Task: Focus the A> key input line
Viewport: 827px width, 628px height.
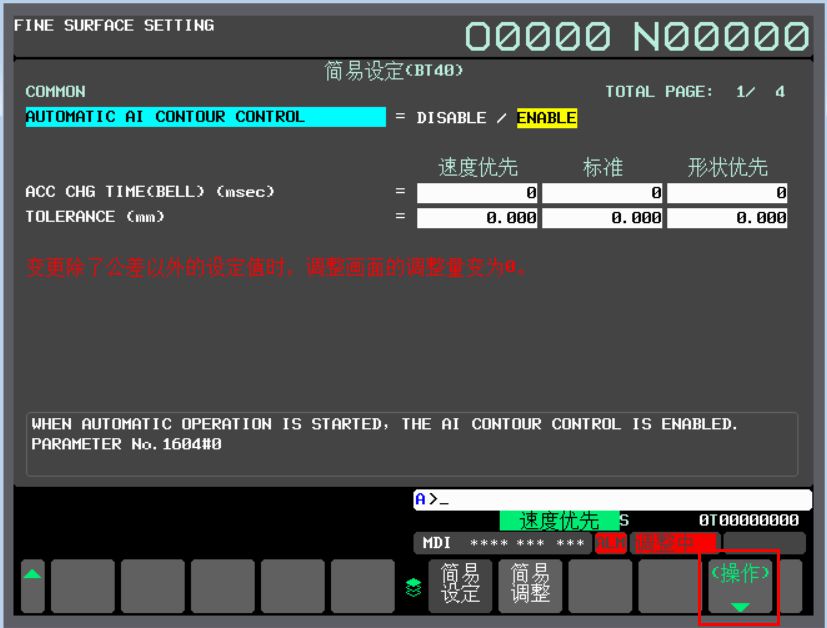Action: coord(612,500)
